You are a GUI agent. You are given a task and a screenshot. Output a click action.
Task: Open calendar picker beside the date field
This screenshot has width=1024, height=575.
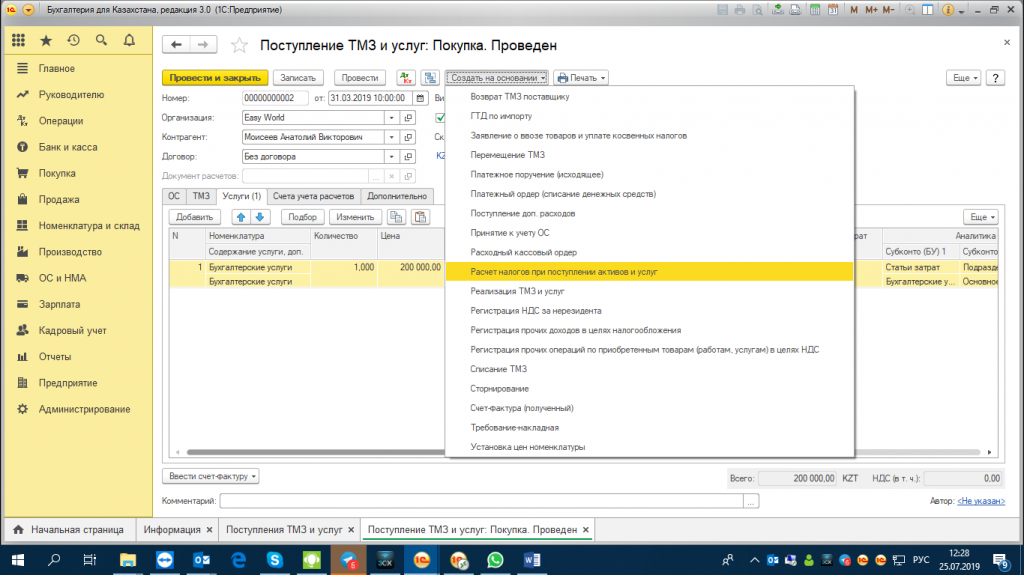420,98
